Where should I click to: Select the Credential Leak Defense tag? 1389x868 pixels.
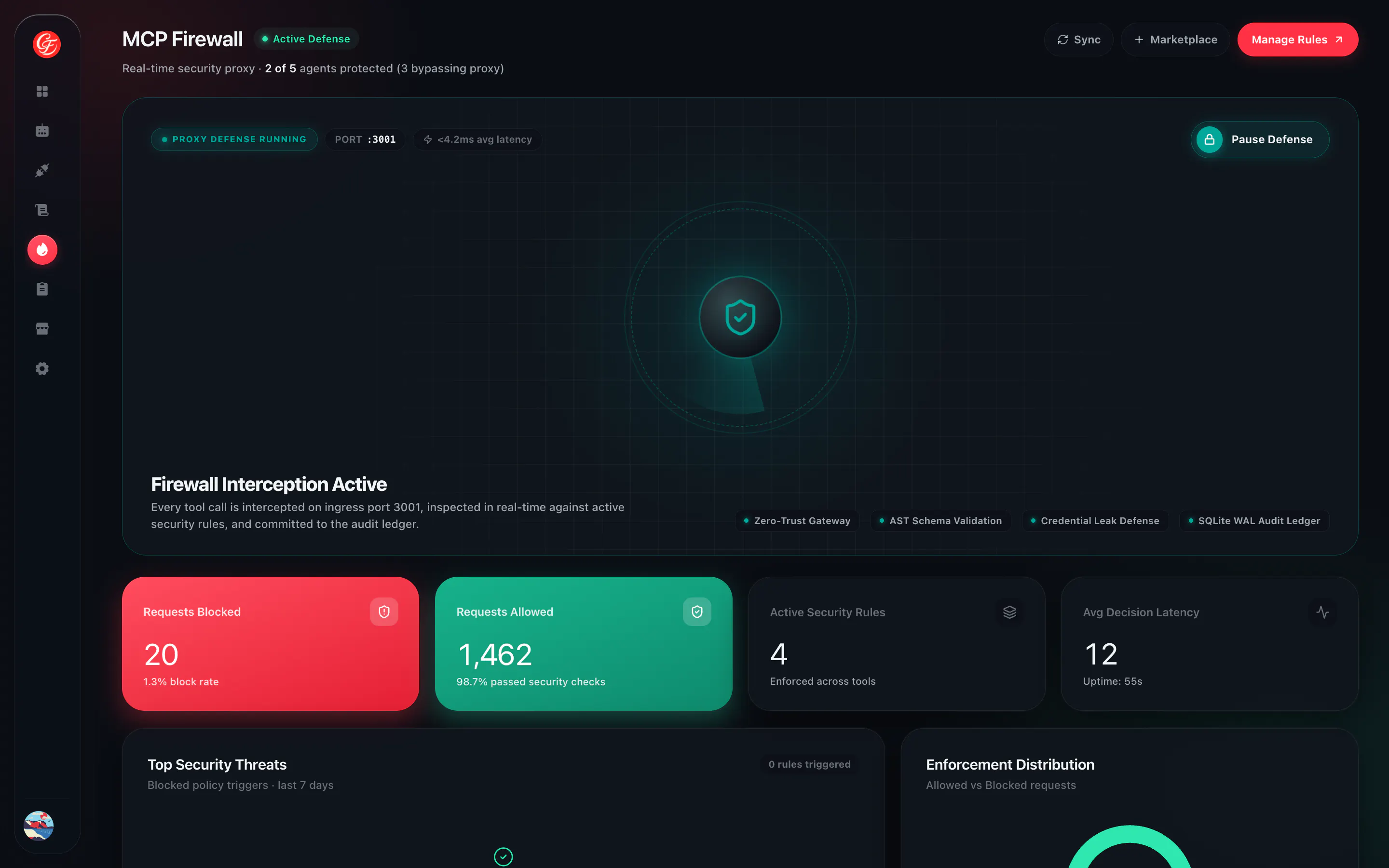[x=1094, y=521]
